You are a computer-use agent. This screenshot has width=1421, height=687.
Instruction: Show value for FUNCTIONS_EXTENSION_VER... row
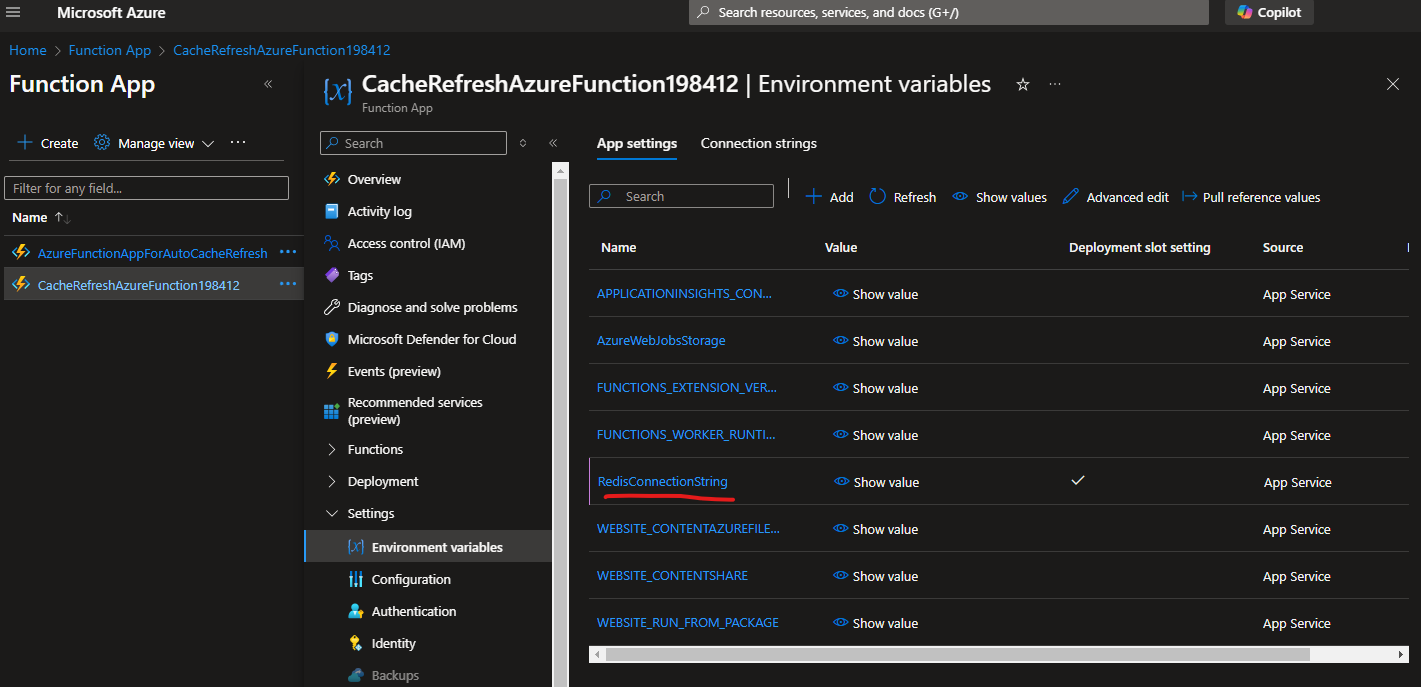pyautogui.click(x=876, y=388)
